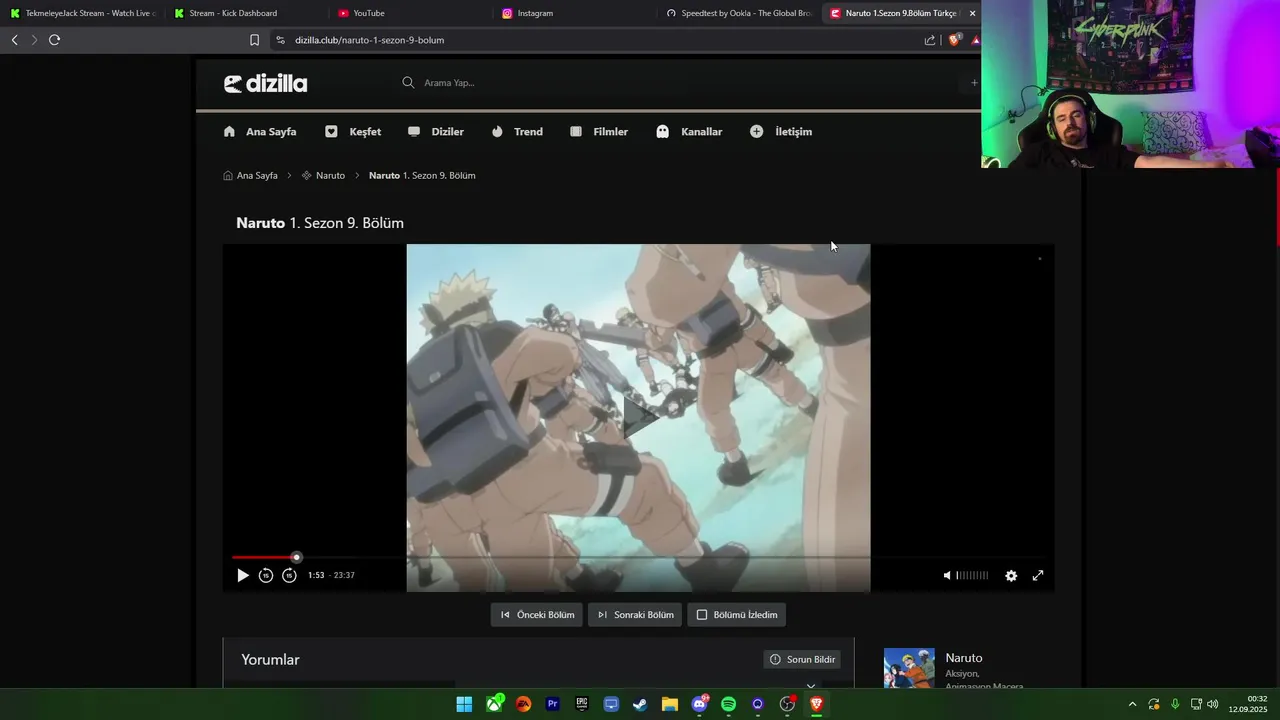Rewind the video 15 seconds
Screen dimensions: 1280x720
pyautogui.click(x=266, y=575)
